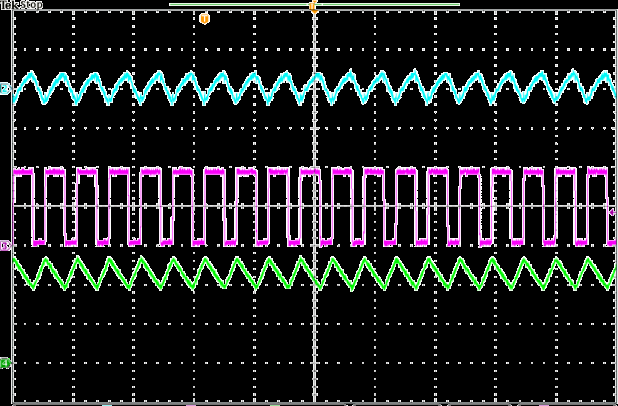Viewport: 618px width, 406px height.
Task: Select the magenta channel 3 ground marker
Action: 5,244
